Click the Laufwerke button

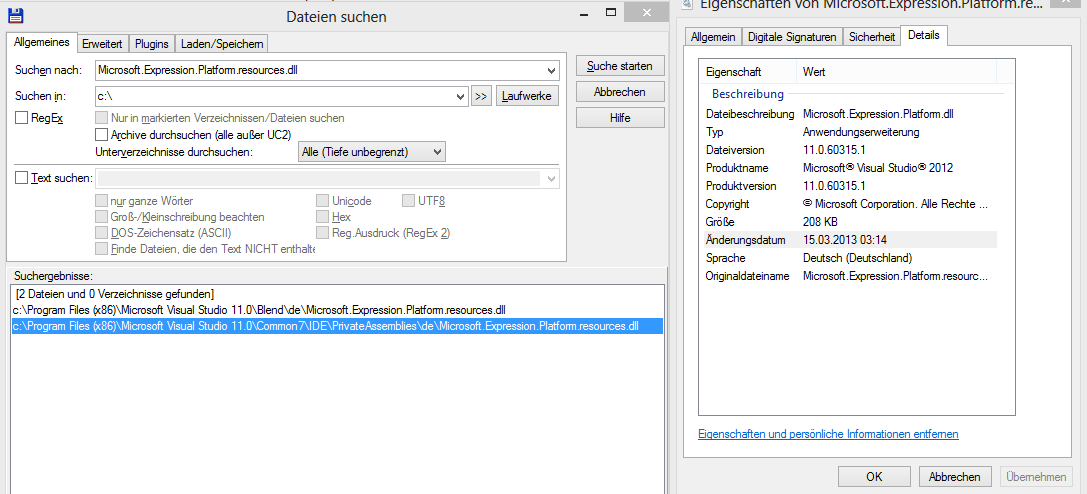tap(528, 96)
